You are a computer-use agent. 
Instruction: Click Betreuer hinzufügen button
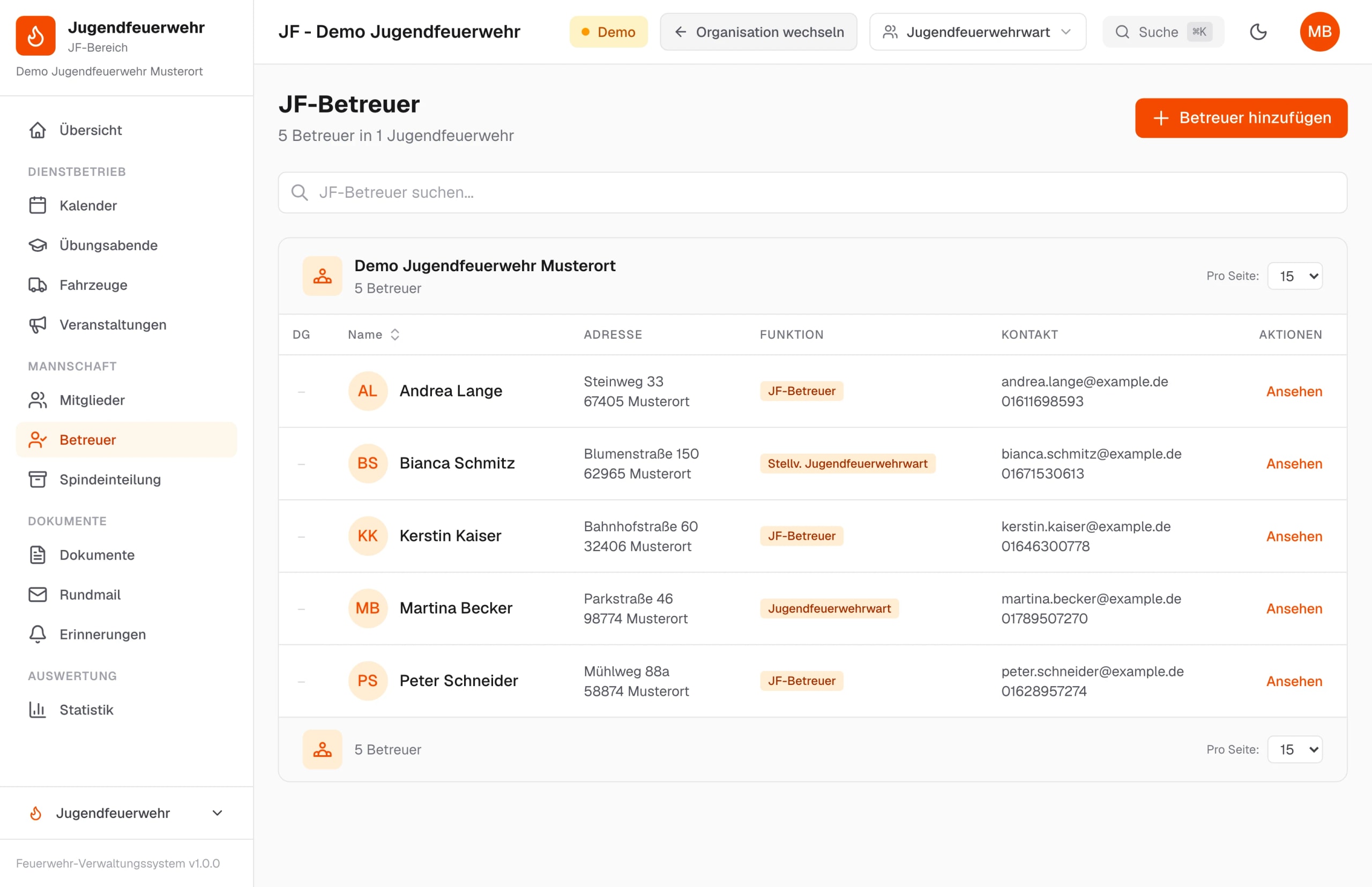[x=1241, y=118]
